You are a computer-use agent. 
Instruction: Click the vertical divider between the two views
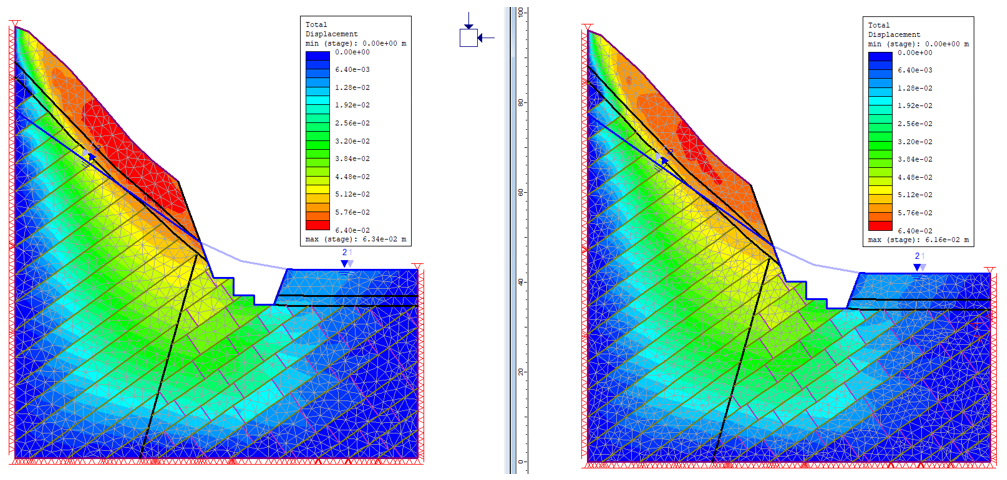(x=511, y=240)
